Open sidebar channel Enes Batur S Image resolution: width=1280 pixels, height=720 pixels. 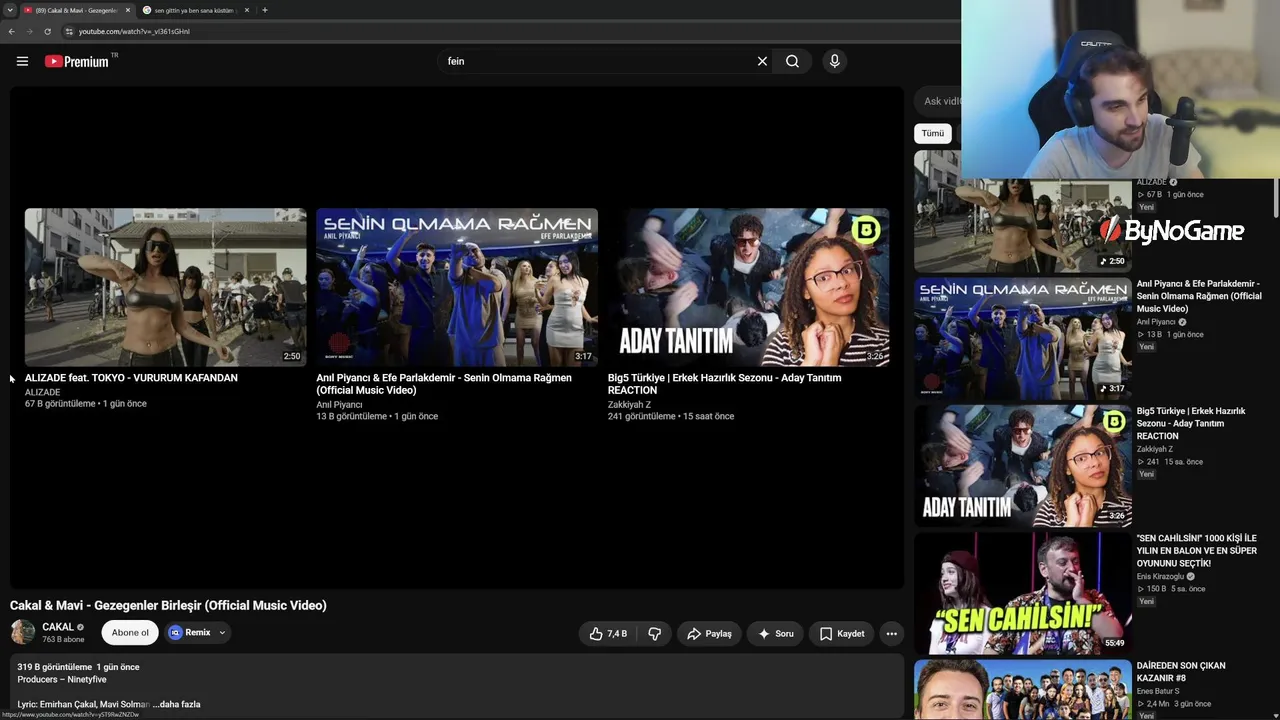tap(1158, 691)
